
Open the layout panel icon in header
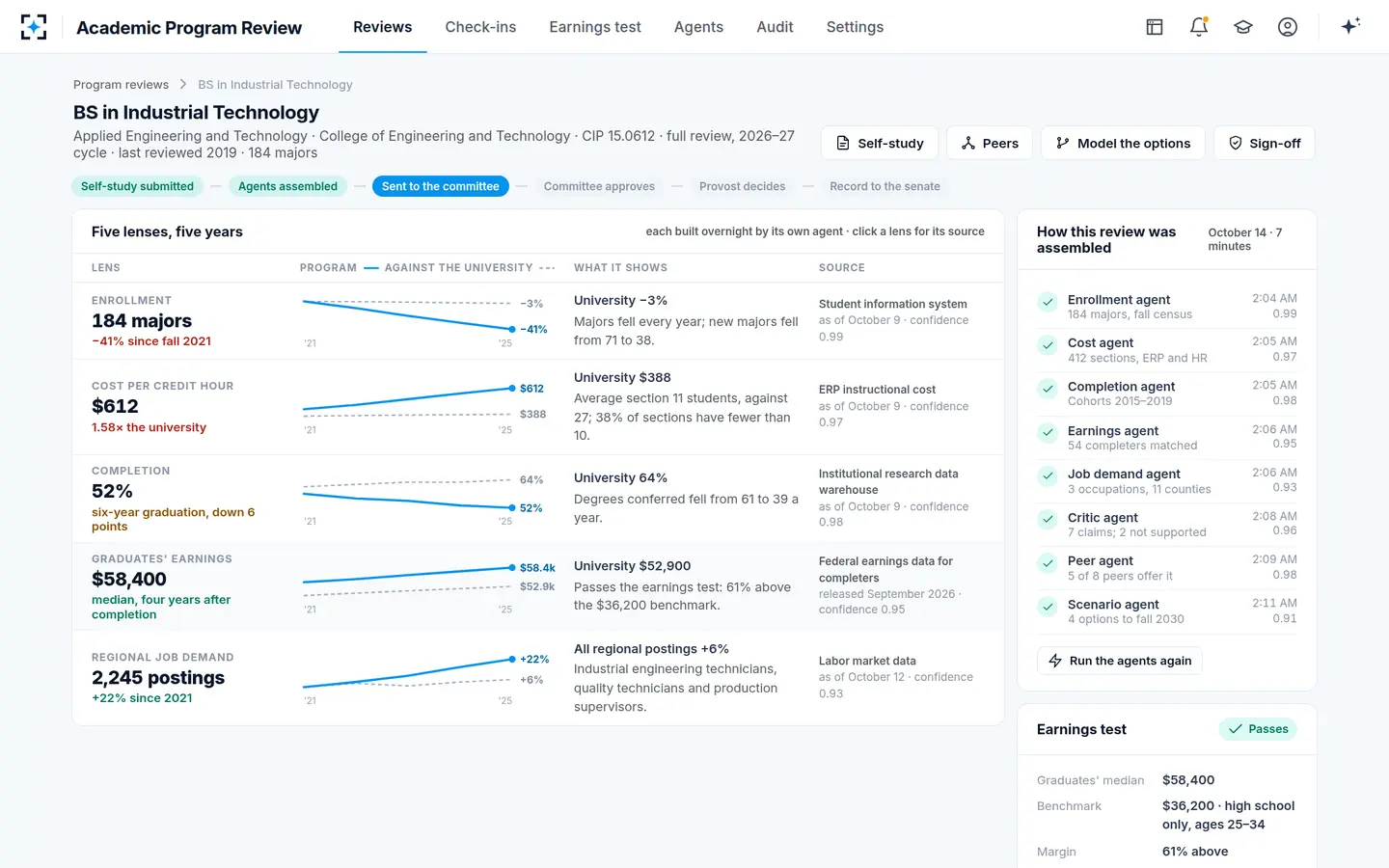(1155, 27)
